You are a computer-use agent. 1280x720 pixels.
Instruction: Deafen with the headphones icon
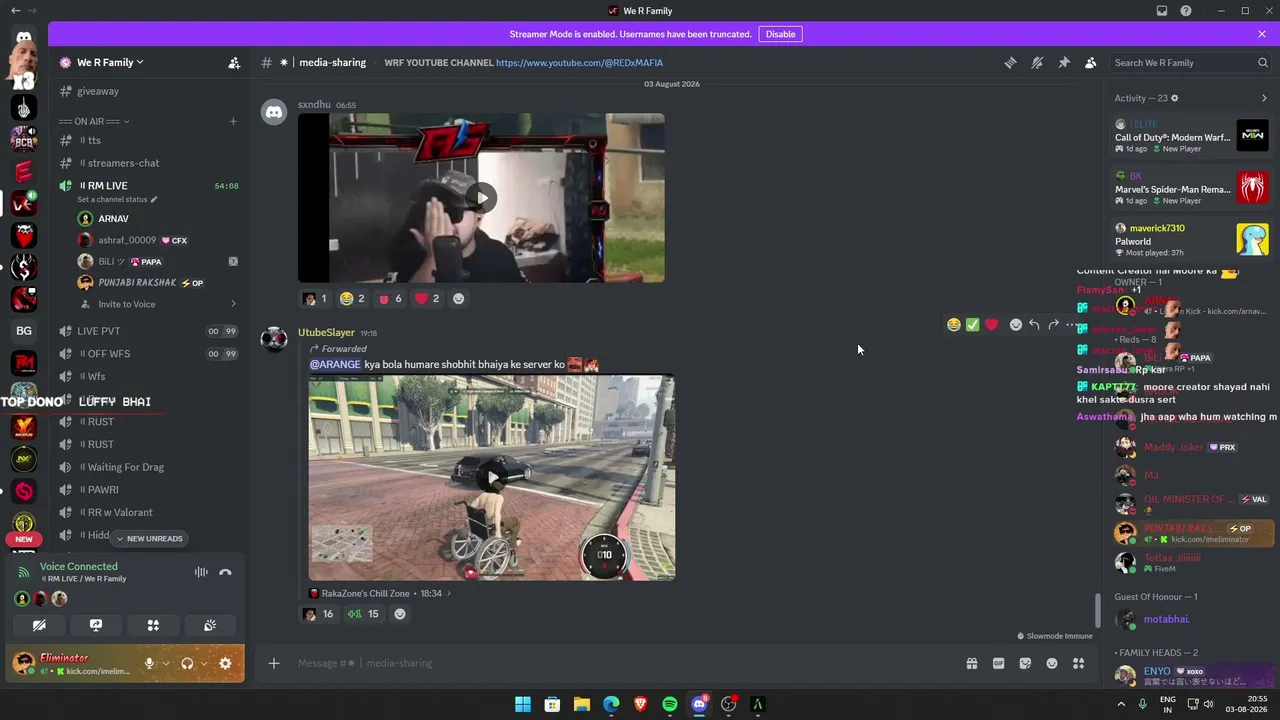tap(187, 663)
